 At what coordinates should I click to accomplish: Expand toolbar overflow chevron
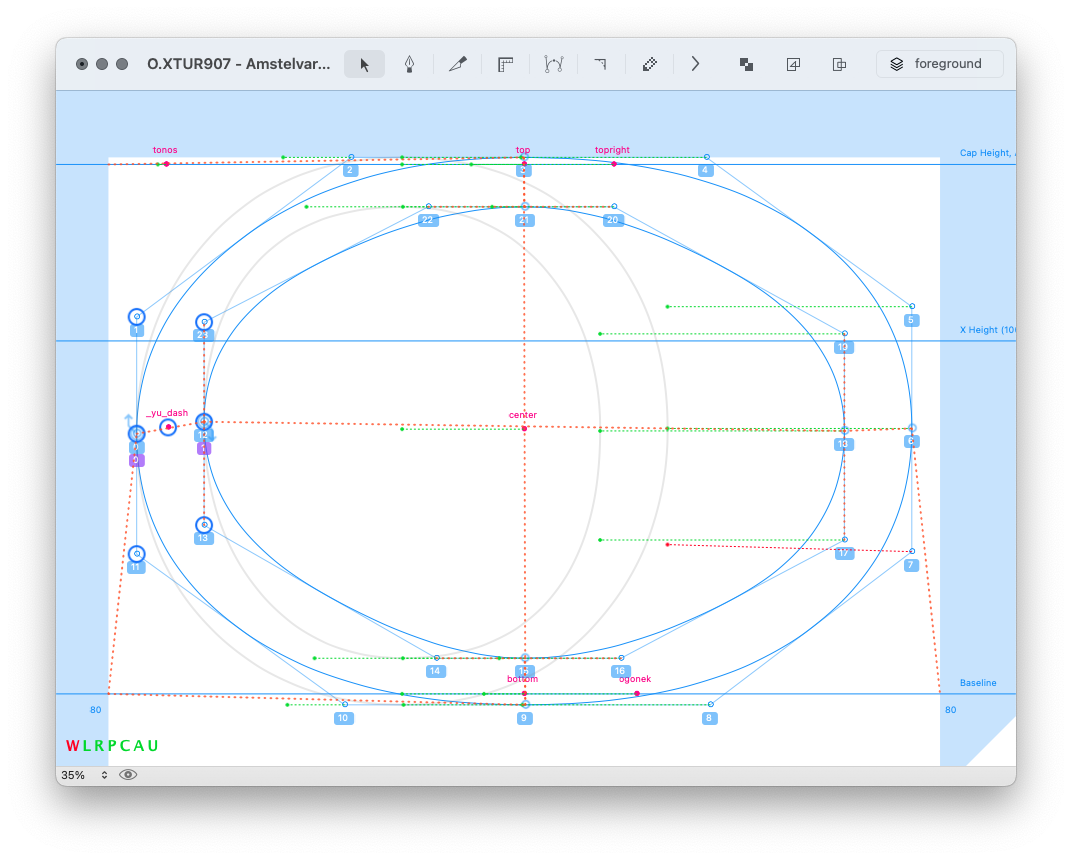(696, 64)
